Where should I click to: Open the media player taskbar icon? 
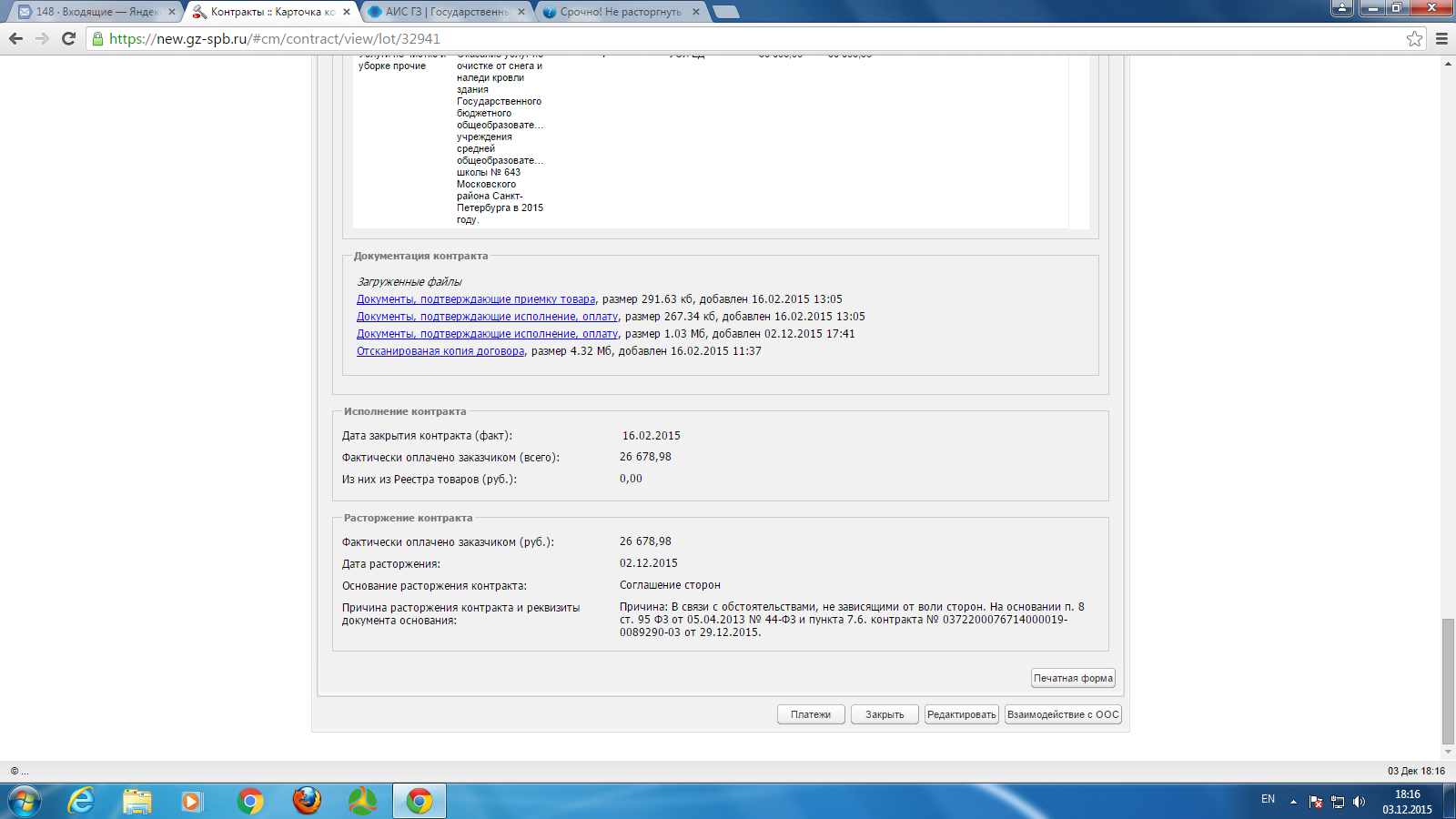[x=192, y=801]
